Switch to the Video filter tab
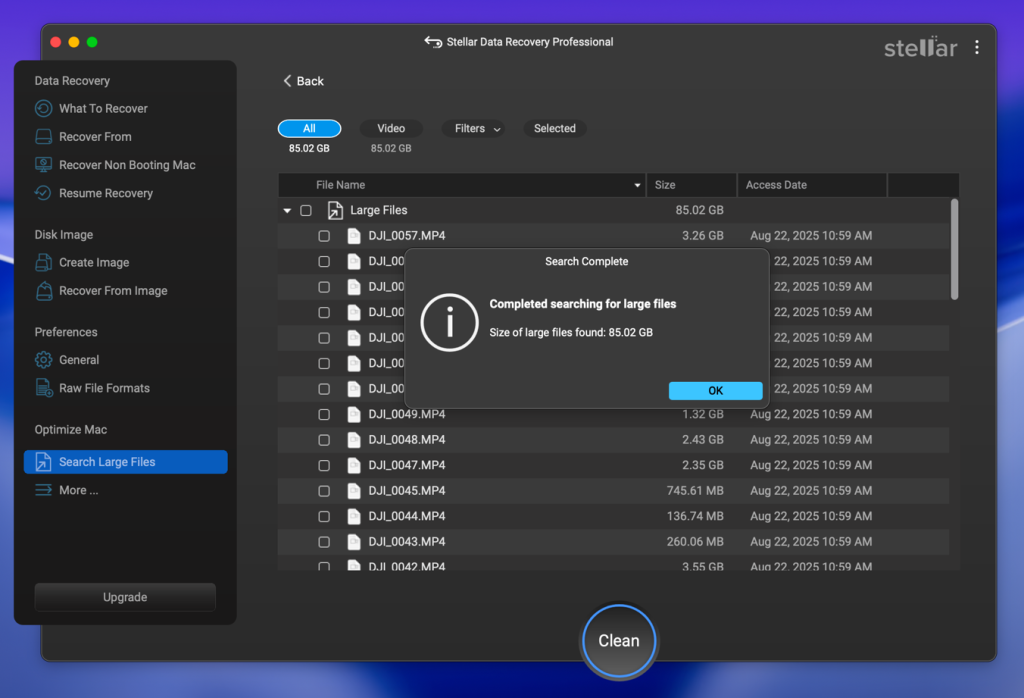The width and height of the screenshot is (1024, 698). [x=391, y=129]
